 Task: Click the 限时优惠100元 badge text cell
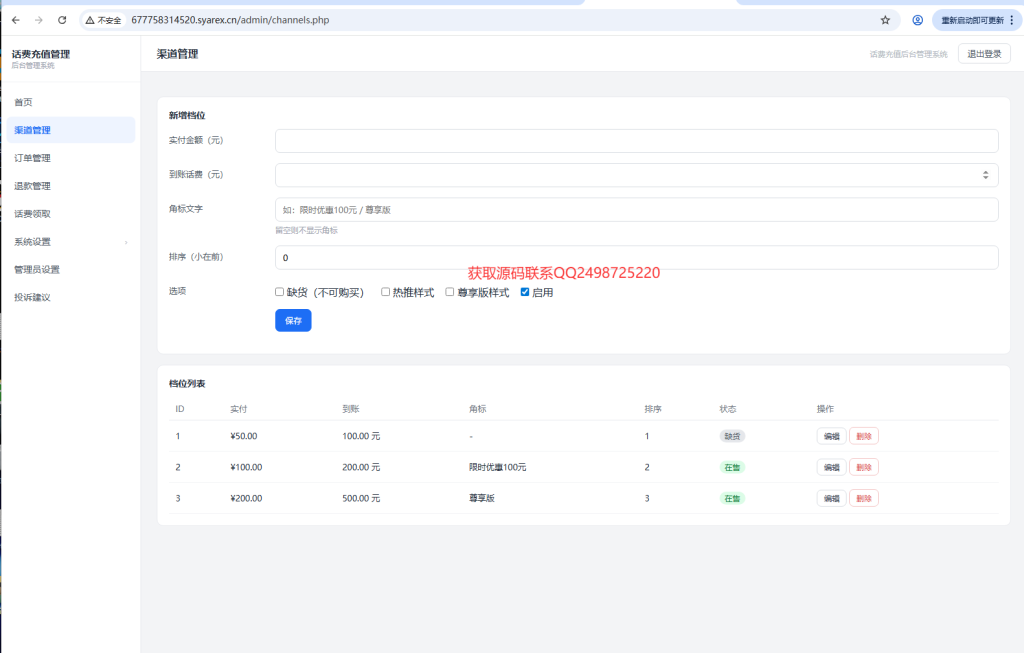[x=498, y=468]
